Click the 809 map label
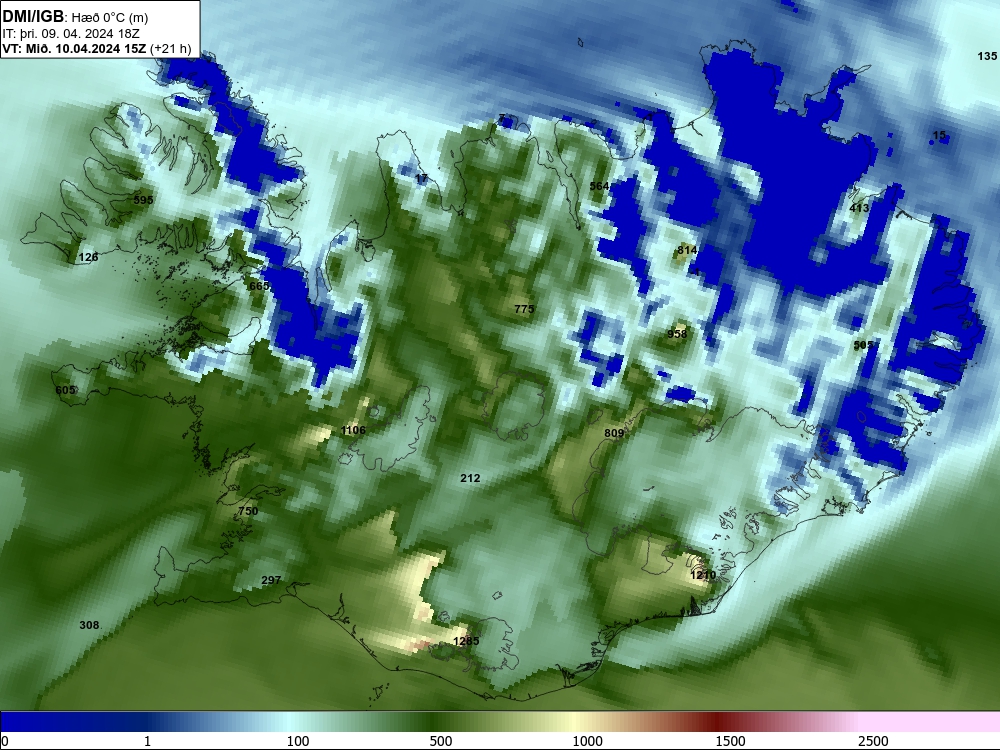This screenshot has width=1000, height=750. 614,434
